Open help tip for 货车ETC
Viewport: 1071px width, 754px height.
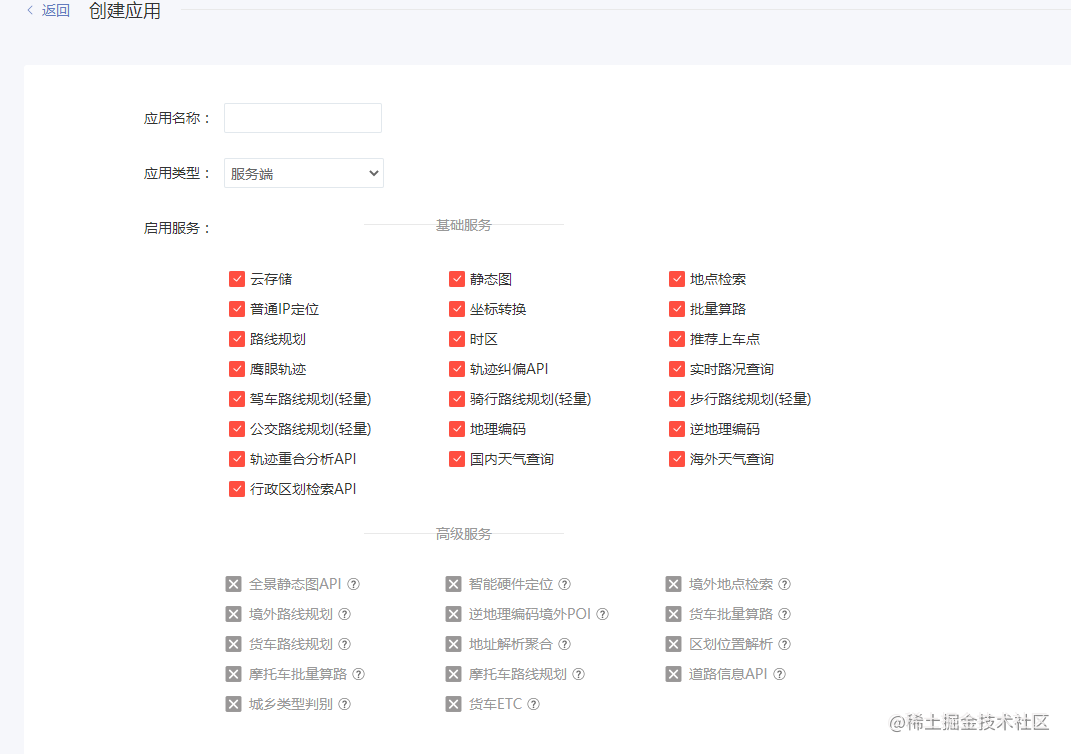click(x=534, y=704)
